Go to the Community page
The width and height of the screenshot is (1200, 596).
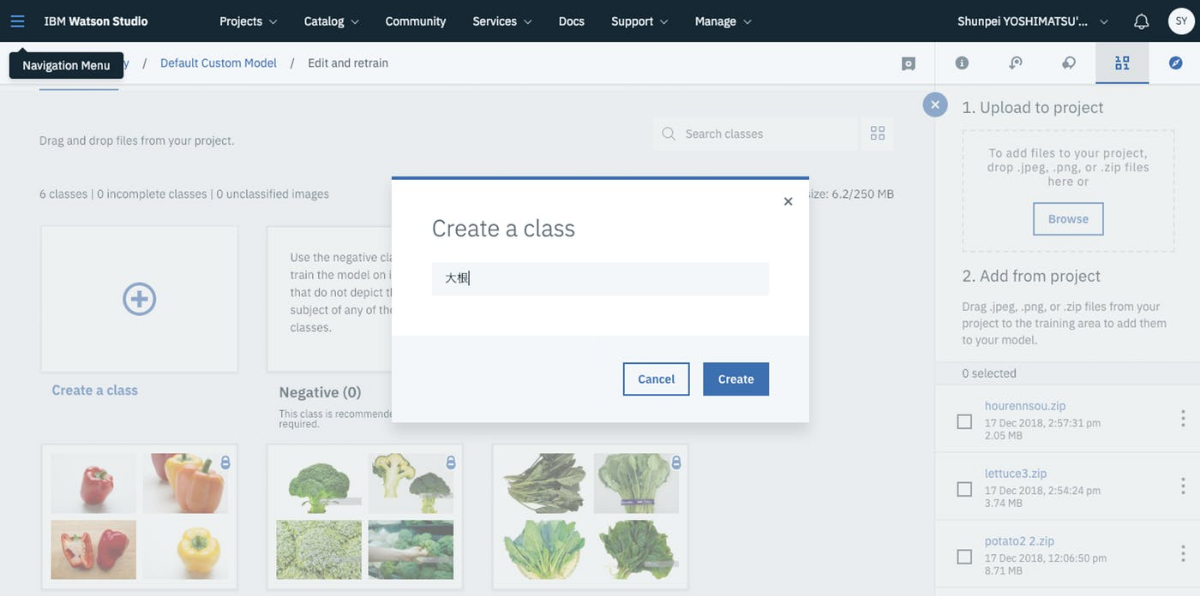(415, 21)
